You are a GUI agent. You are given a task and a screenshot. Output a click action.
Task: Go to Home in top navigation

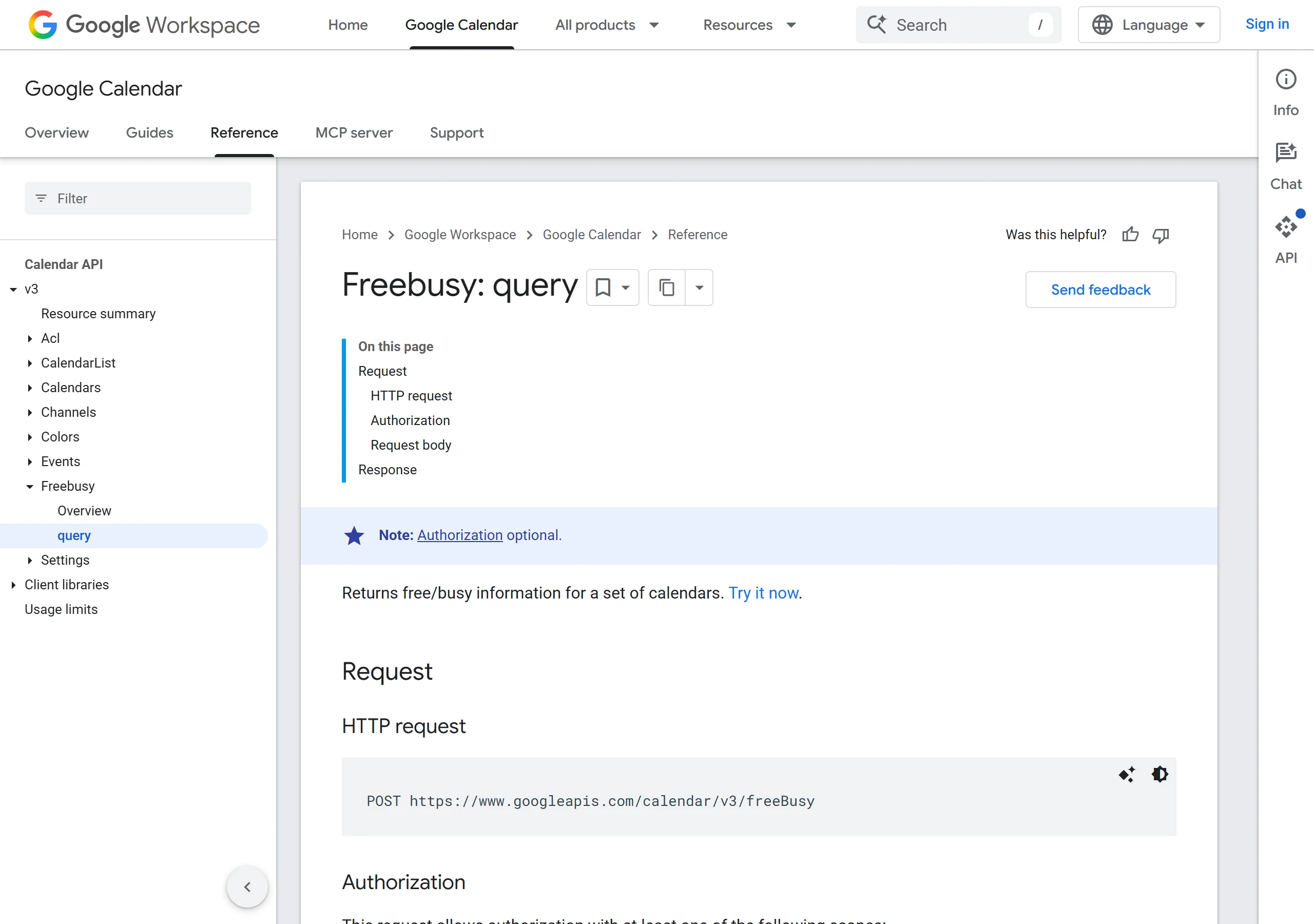pos(348,25)
